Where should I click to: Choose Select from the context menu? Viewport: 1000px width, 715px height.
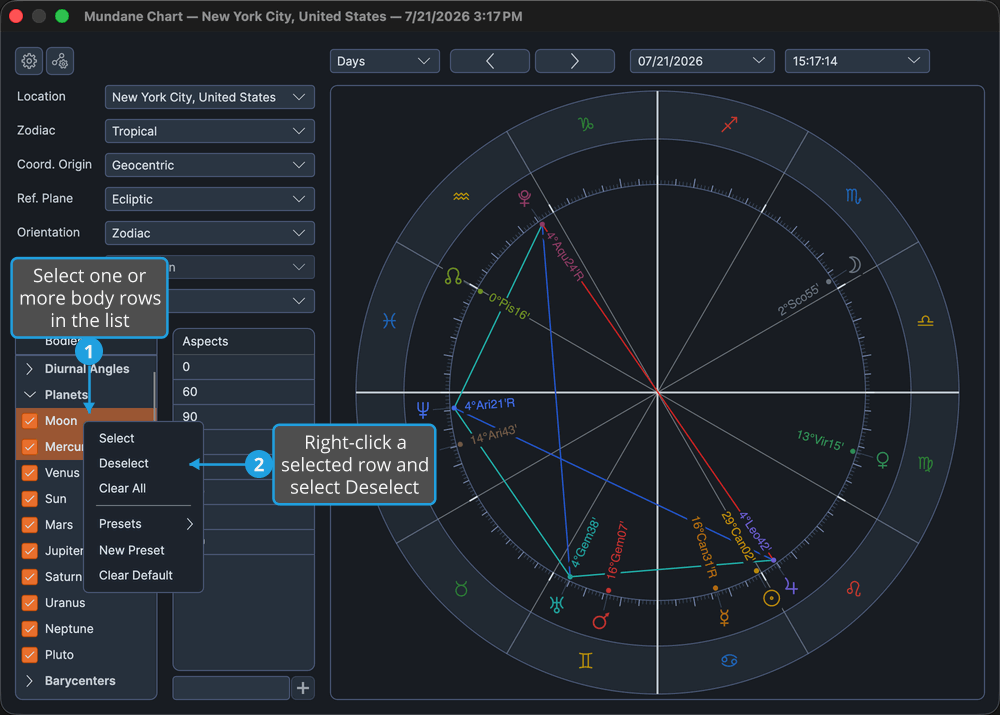point(143,438)
